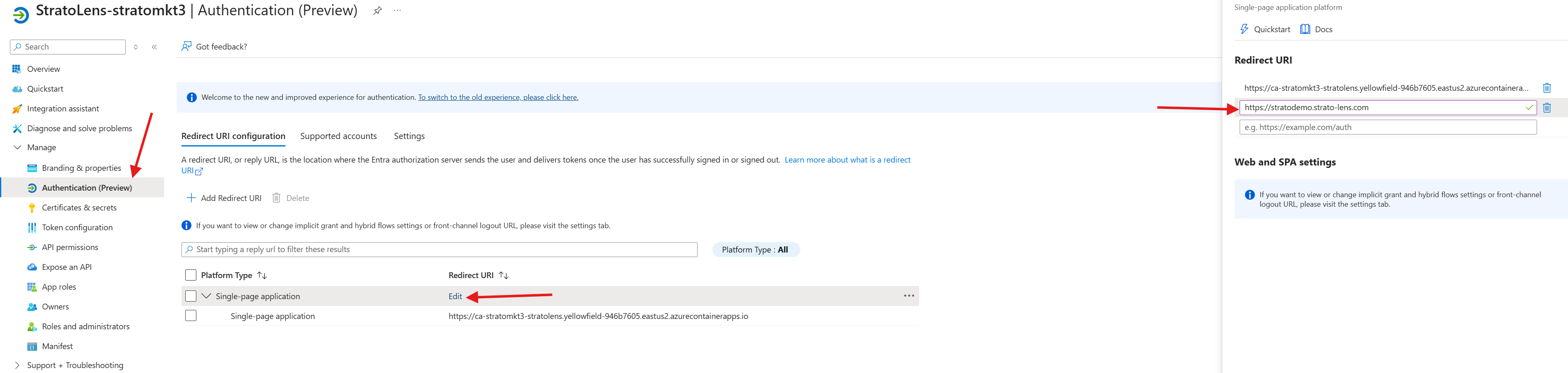Open the ellipsis menu beside the title
Image resolution: width=1568 pixels, height=373 pixels.
(398, 10)
